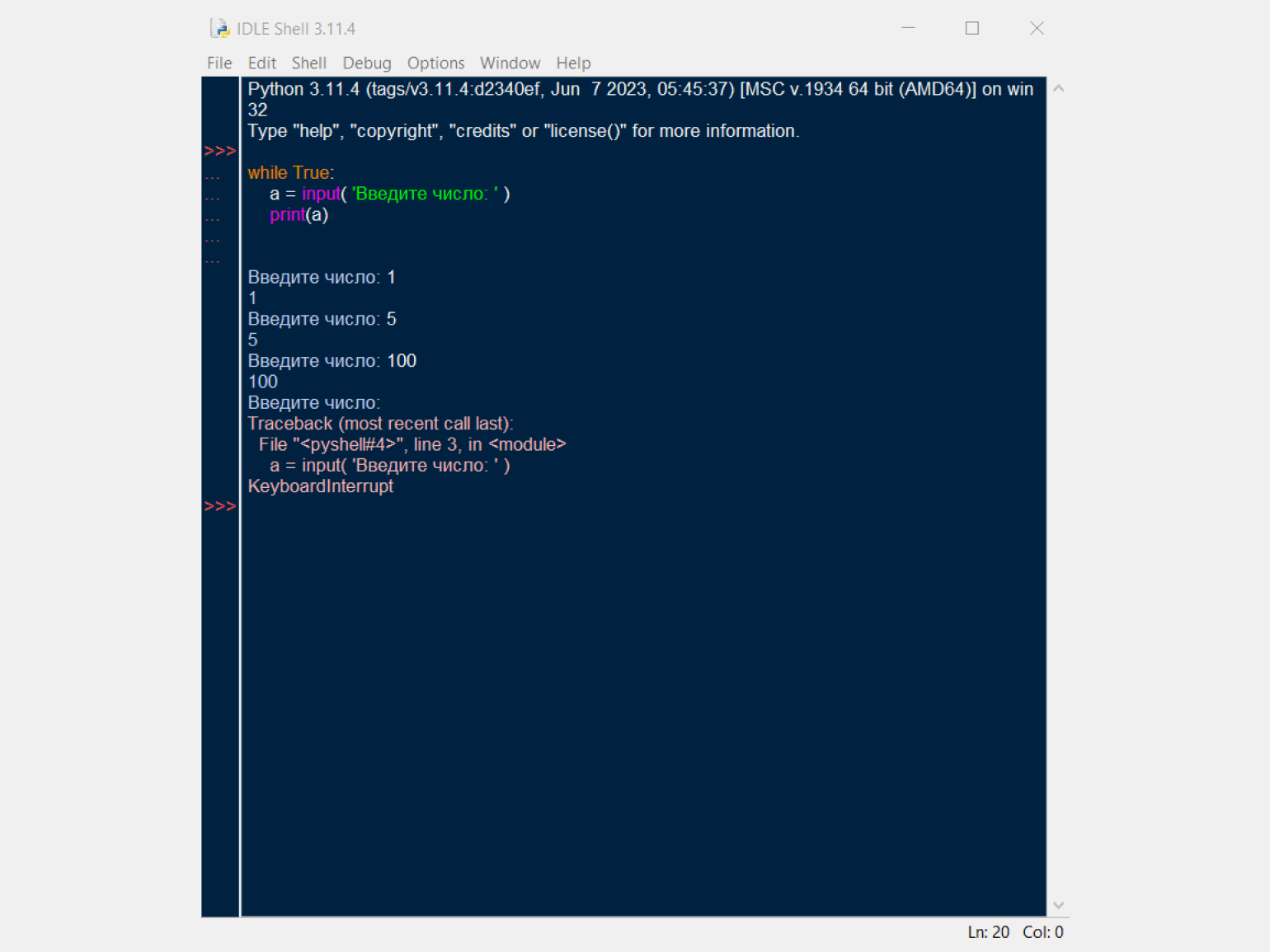
Task: Open the Window menu
Action: point(510,63)
